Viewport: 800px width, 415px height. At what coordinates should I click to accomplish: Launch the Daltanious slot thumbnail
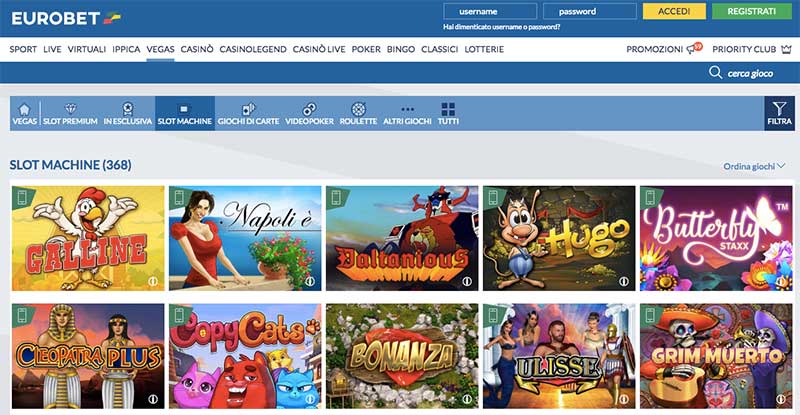pos(402,238)
